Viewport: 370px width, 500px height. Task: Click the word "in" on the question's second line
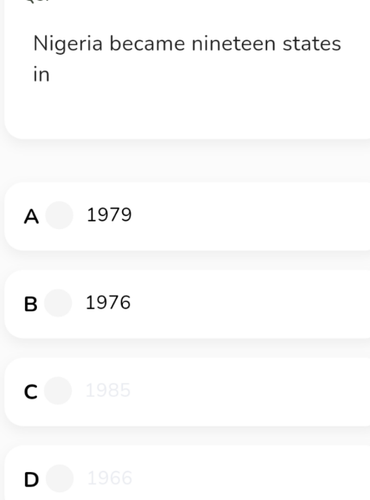pos(41,74)
